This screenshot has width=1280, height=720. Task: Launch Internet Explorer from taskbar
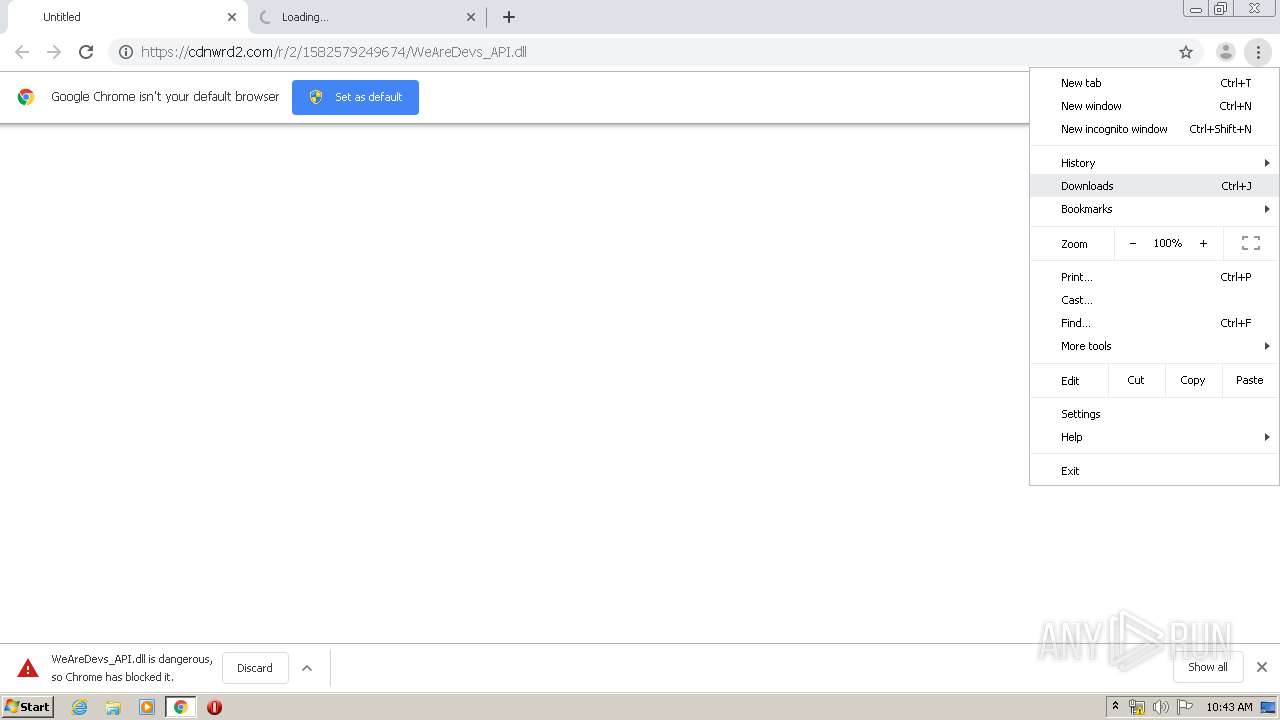(80, 707)
